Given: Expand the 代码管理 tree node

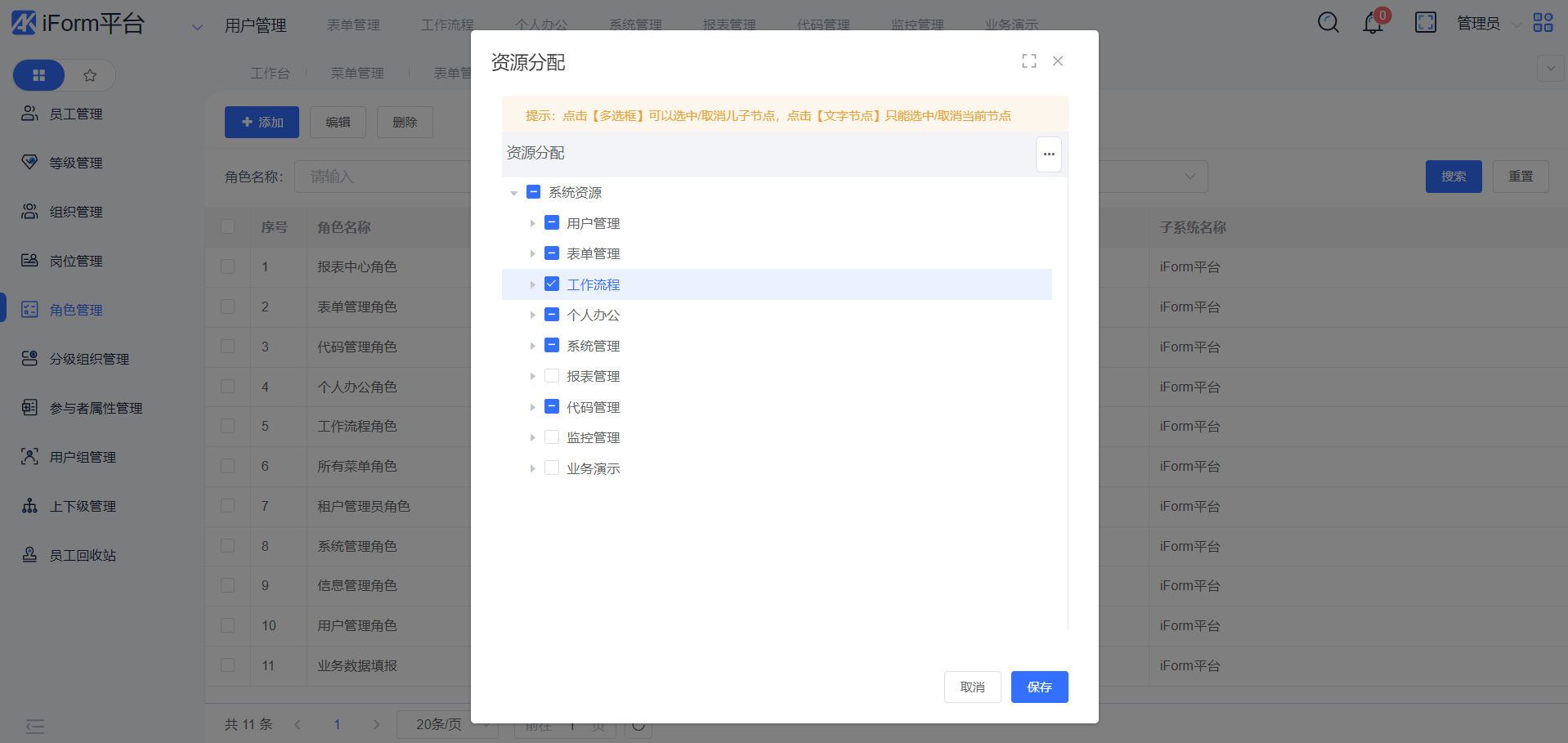Looking at the screenshot, I should [x=532, y=407].
